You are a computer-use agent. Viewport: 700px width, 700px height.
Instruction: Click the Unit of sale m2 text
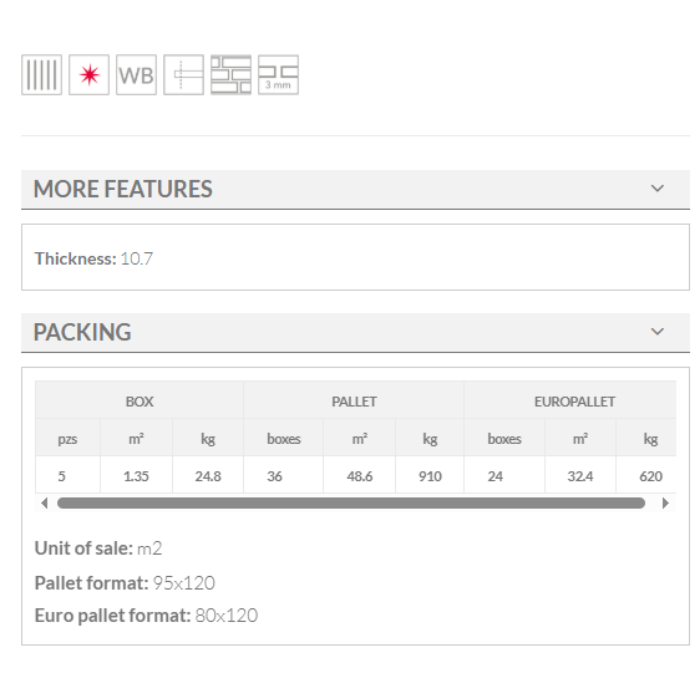tap(149, 548)
